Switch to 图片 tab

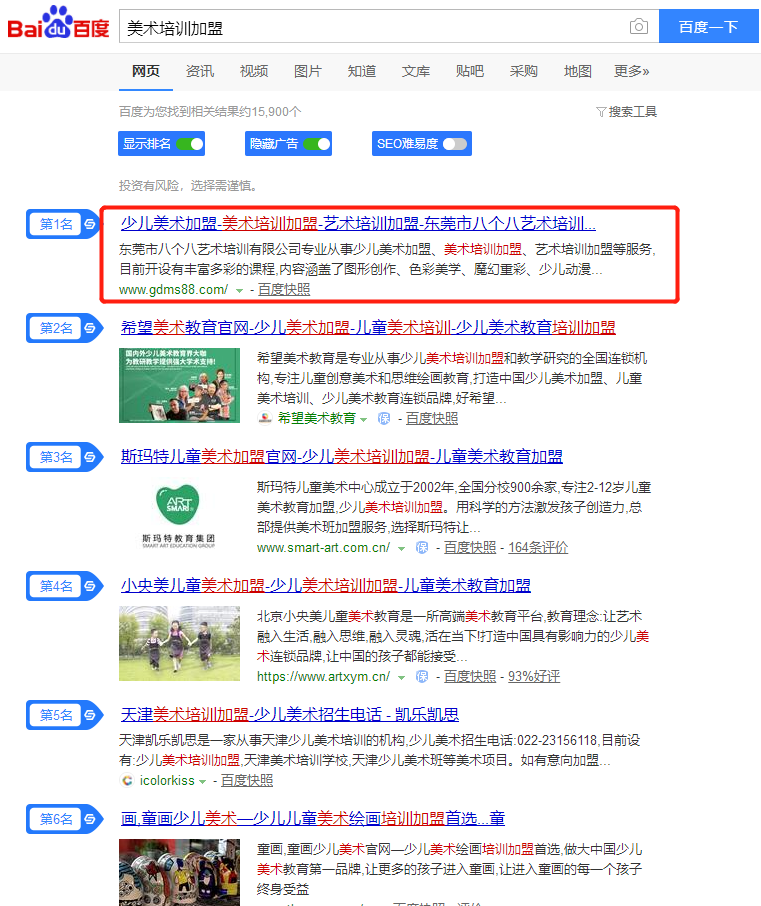[x=307, y=72]
